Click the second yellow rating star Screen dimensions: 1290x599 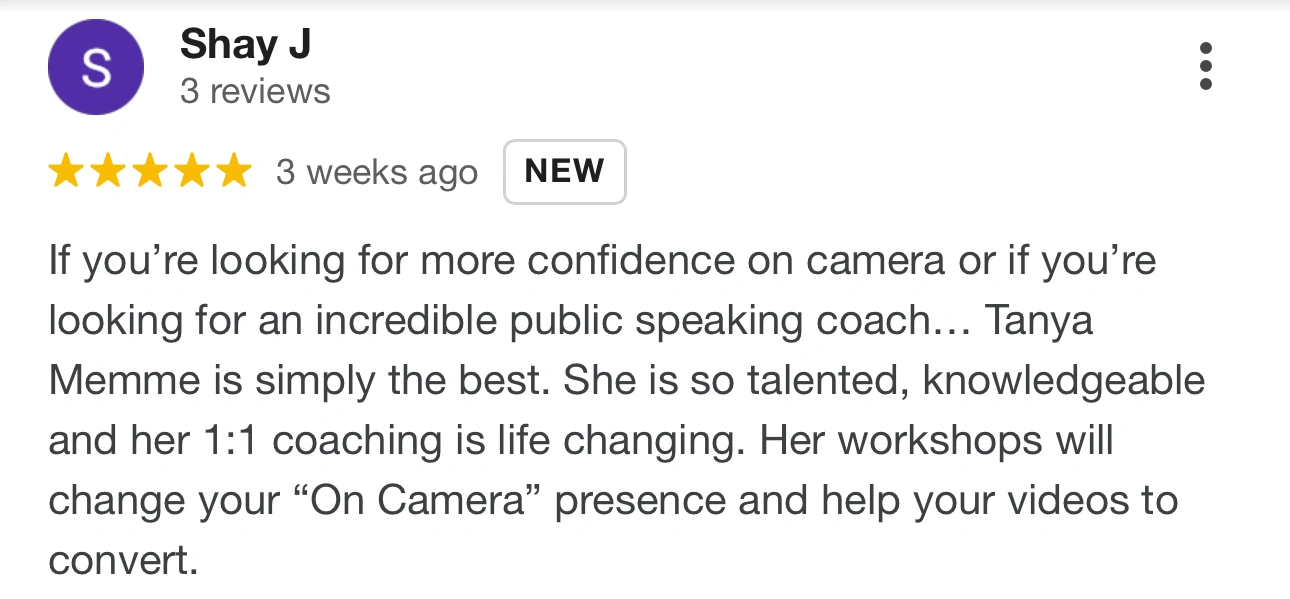[108, 171]
